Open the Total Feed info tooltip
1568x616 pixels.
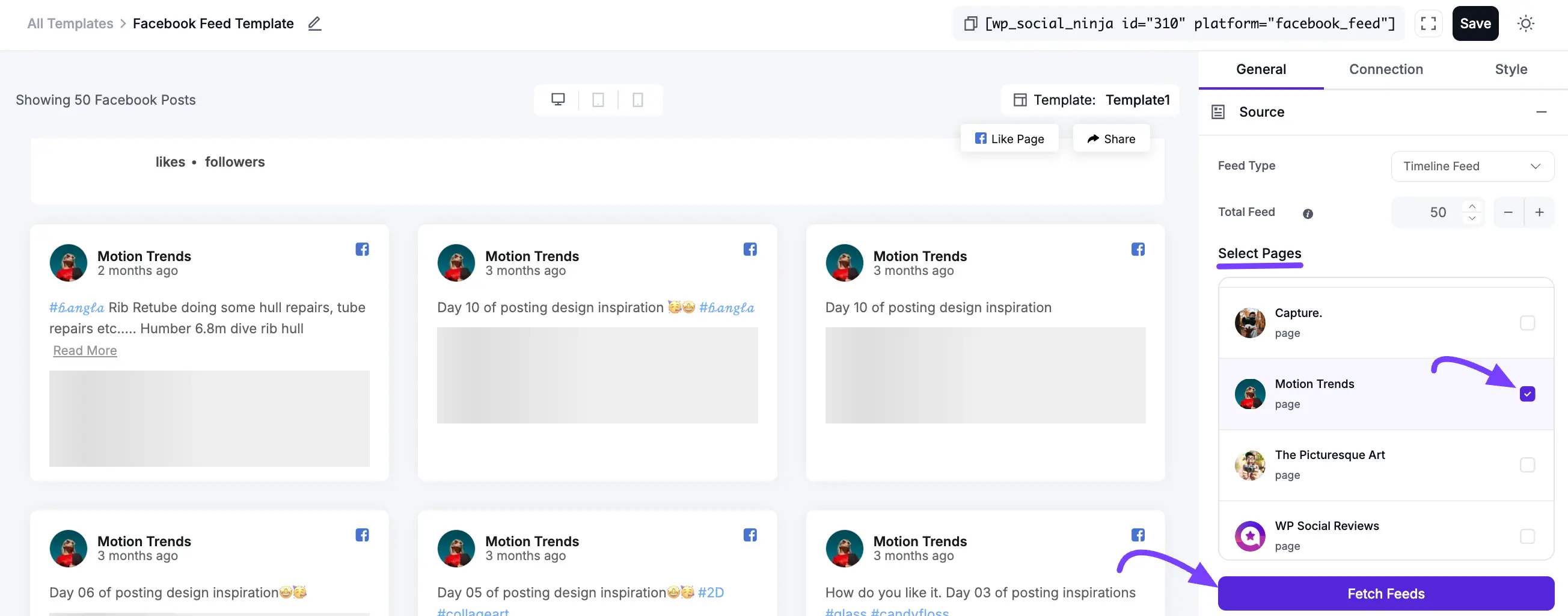[x=1308, y=212]
